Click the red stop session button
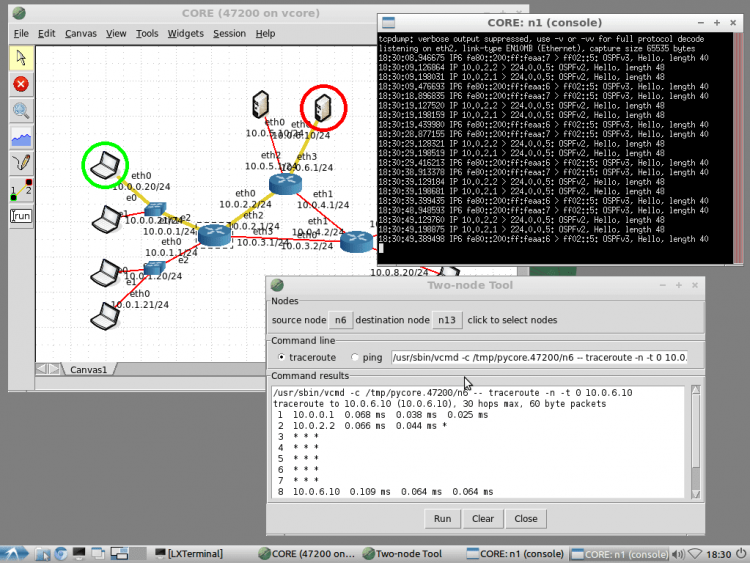Viewport: 750px width, 563px height. pos(21,84)
